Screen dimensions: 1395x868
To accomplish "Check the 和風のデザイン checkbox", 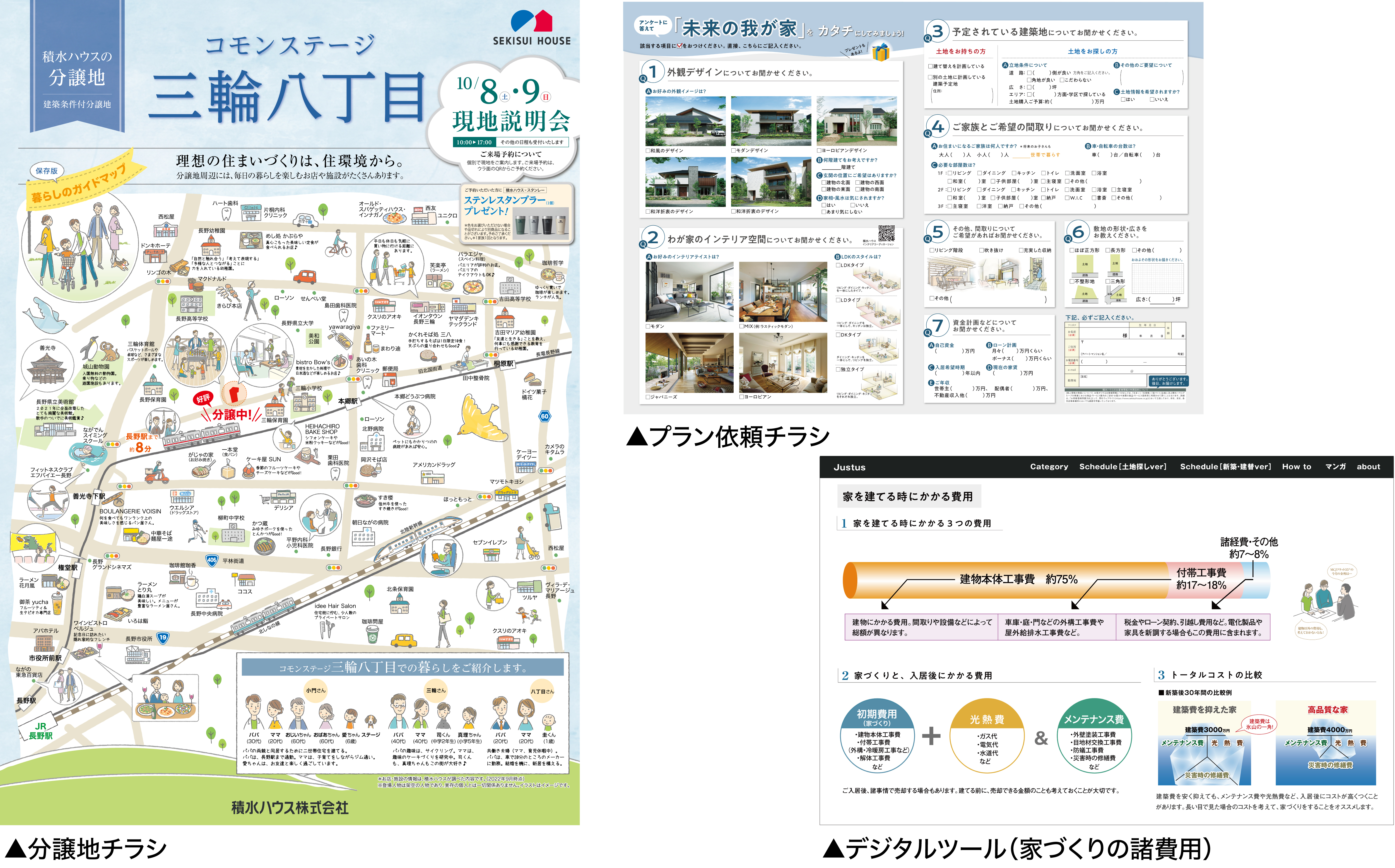I will [x=648, y=150].
